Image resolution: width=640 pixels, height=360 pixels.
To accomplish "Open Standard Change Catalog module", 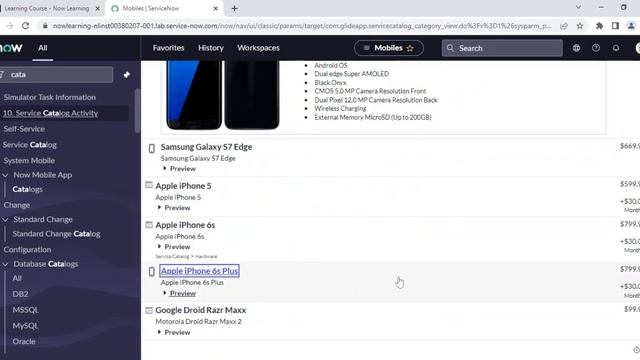I will click(x=56, y=234).
